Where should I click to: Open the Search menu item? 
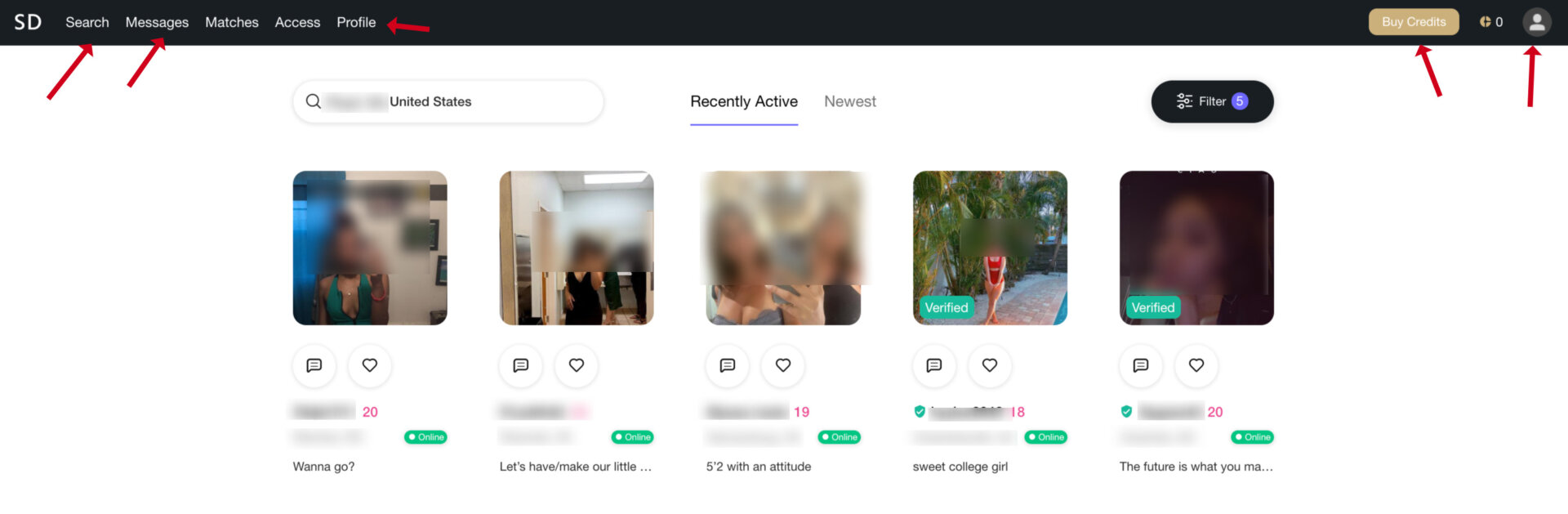pyautogui.click(x=87, y=22)
